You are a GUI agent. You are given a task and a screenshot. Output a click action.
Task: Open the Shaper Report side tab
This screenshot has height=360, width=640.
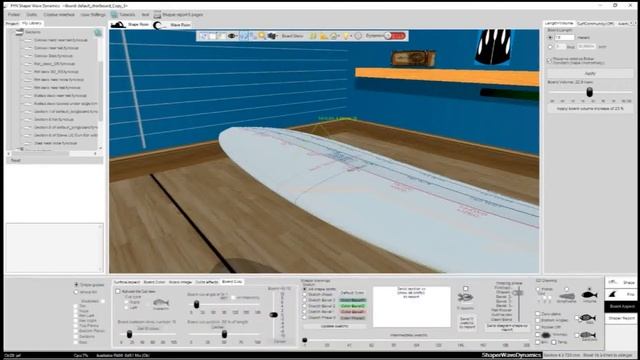(621, 318)
